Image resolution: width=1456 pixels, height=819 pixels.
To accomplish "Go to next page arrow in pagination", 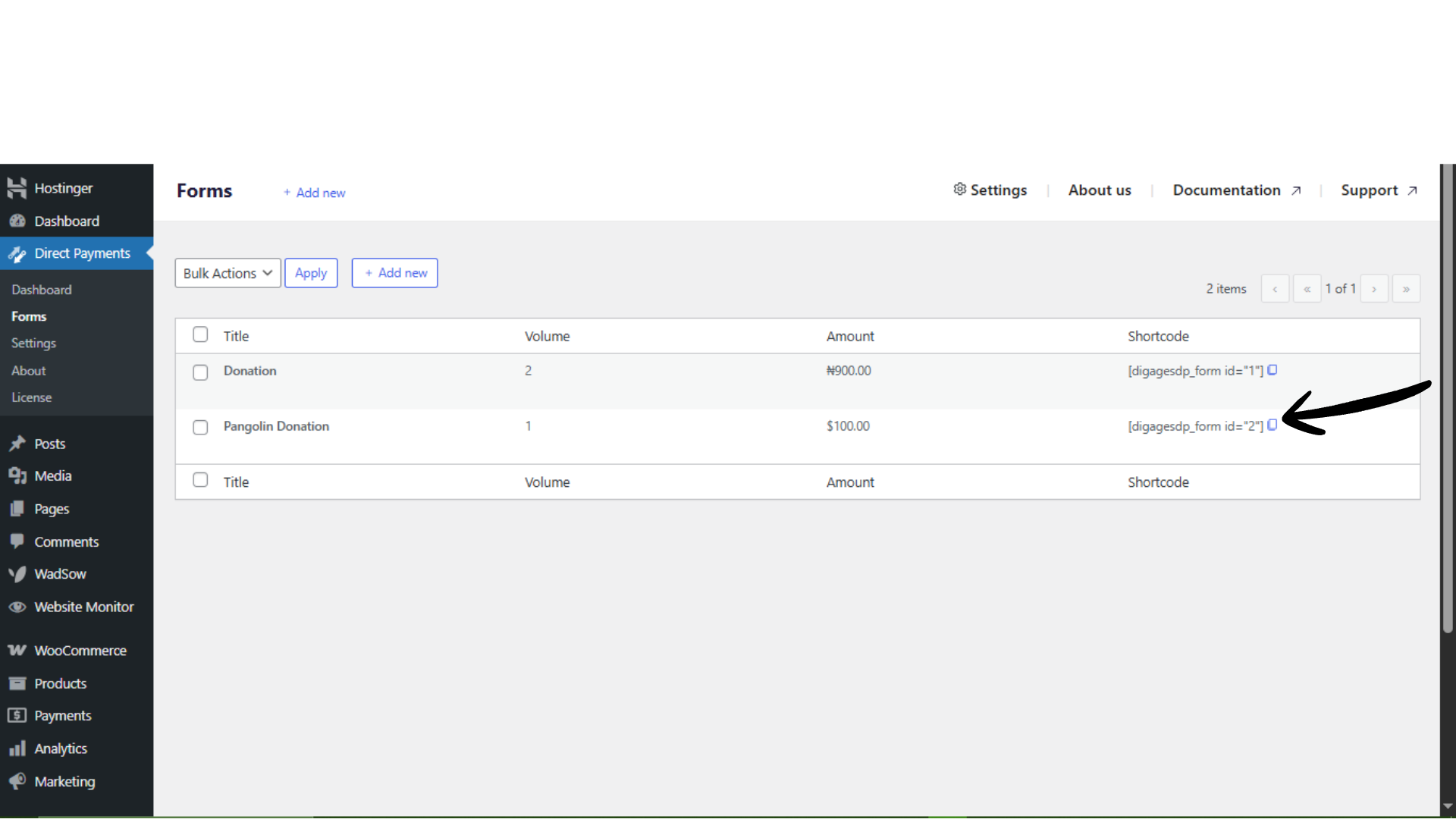I will click(1374, 289).
